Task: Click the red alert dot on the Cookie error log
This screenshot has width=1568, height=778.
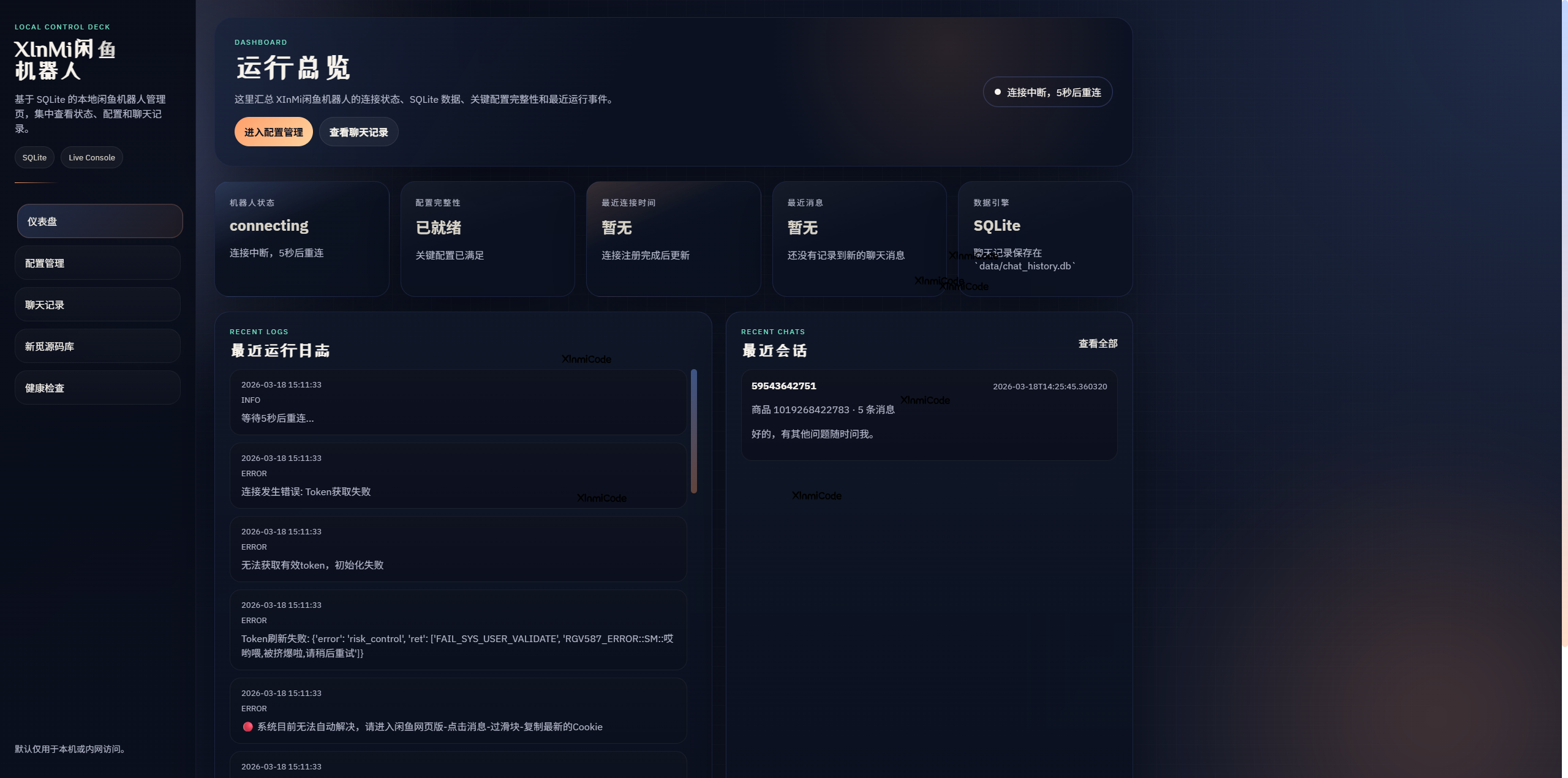Action: [x=247, y=727]
